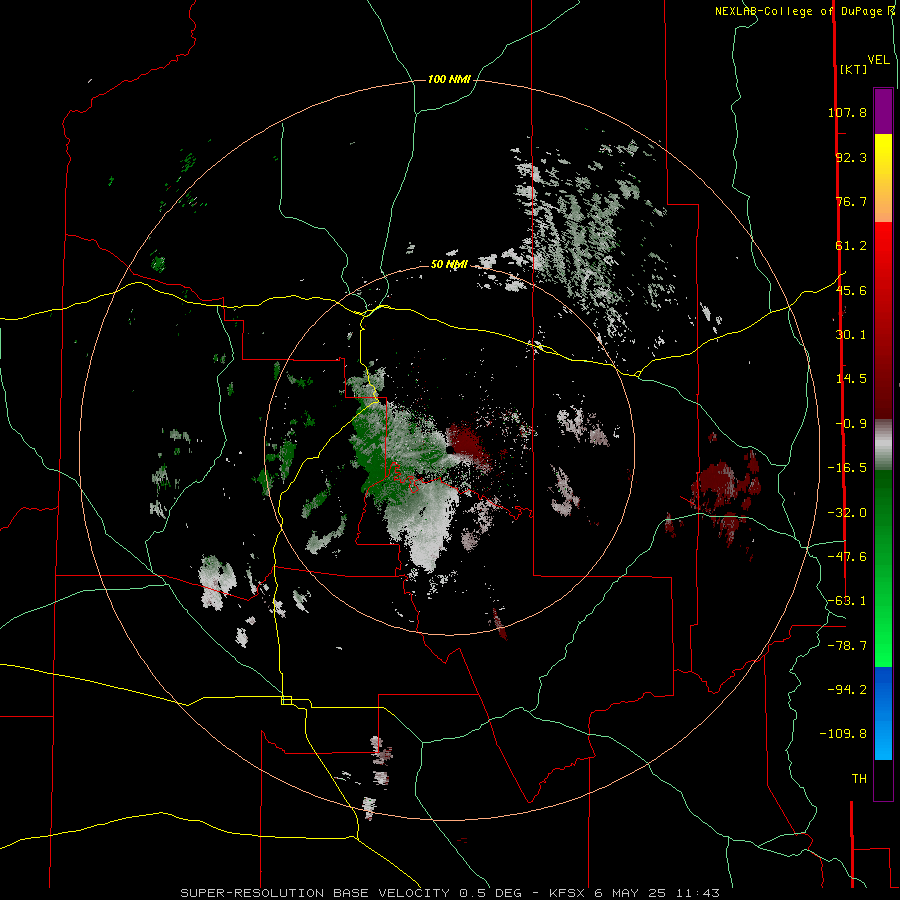Click the "50 NMI" range ring label
Screen dimensions: 900x900
click(449, 265)
